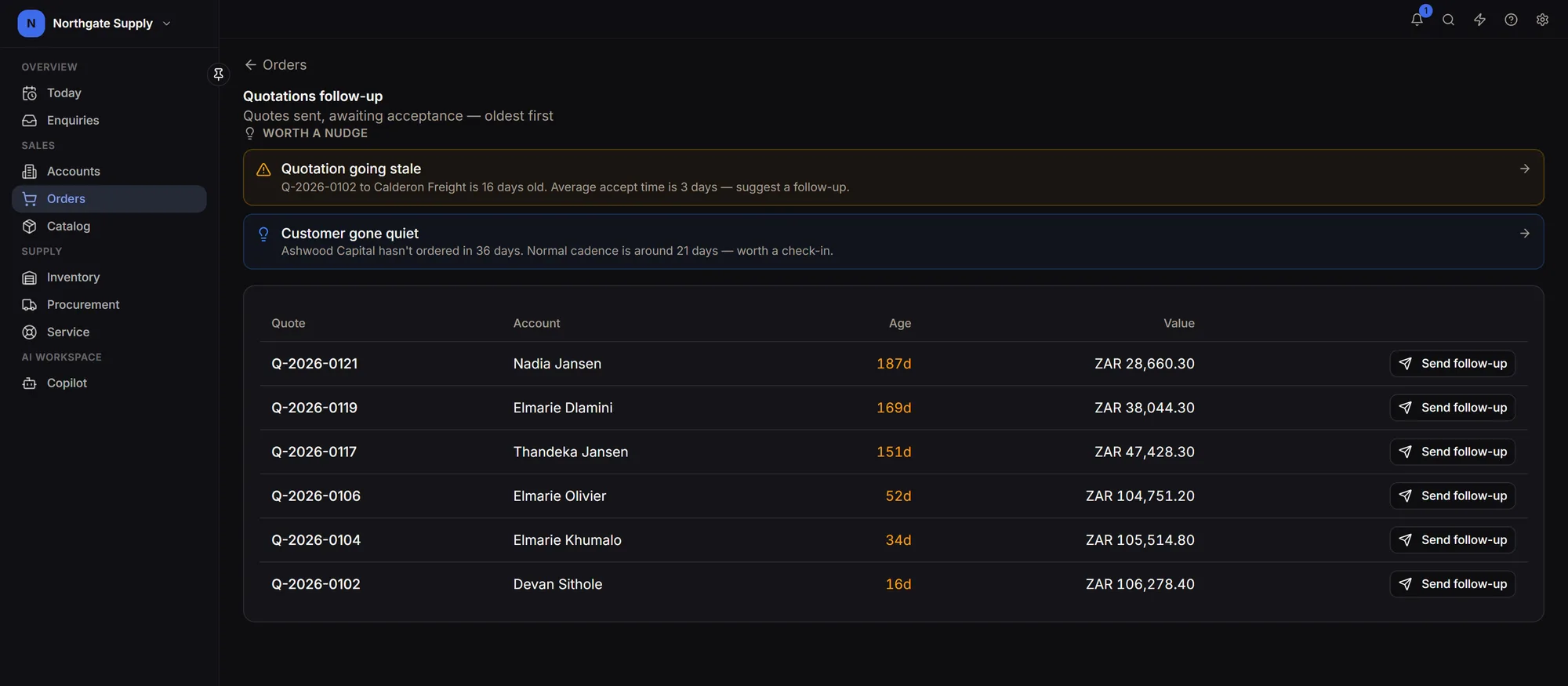Click account name Elmarie Khumalo
This screenshot has height=686, width=1568.
click(568, 540)
